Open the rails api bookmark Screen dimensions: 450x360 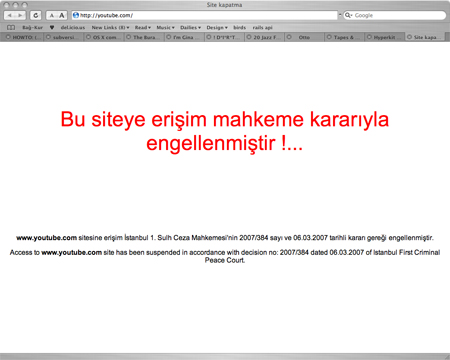coord(262,28)
